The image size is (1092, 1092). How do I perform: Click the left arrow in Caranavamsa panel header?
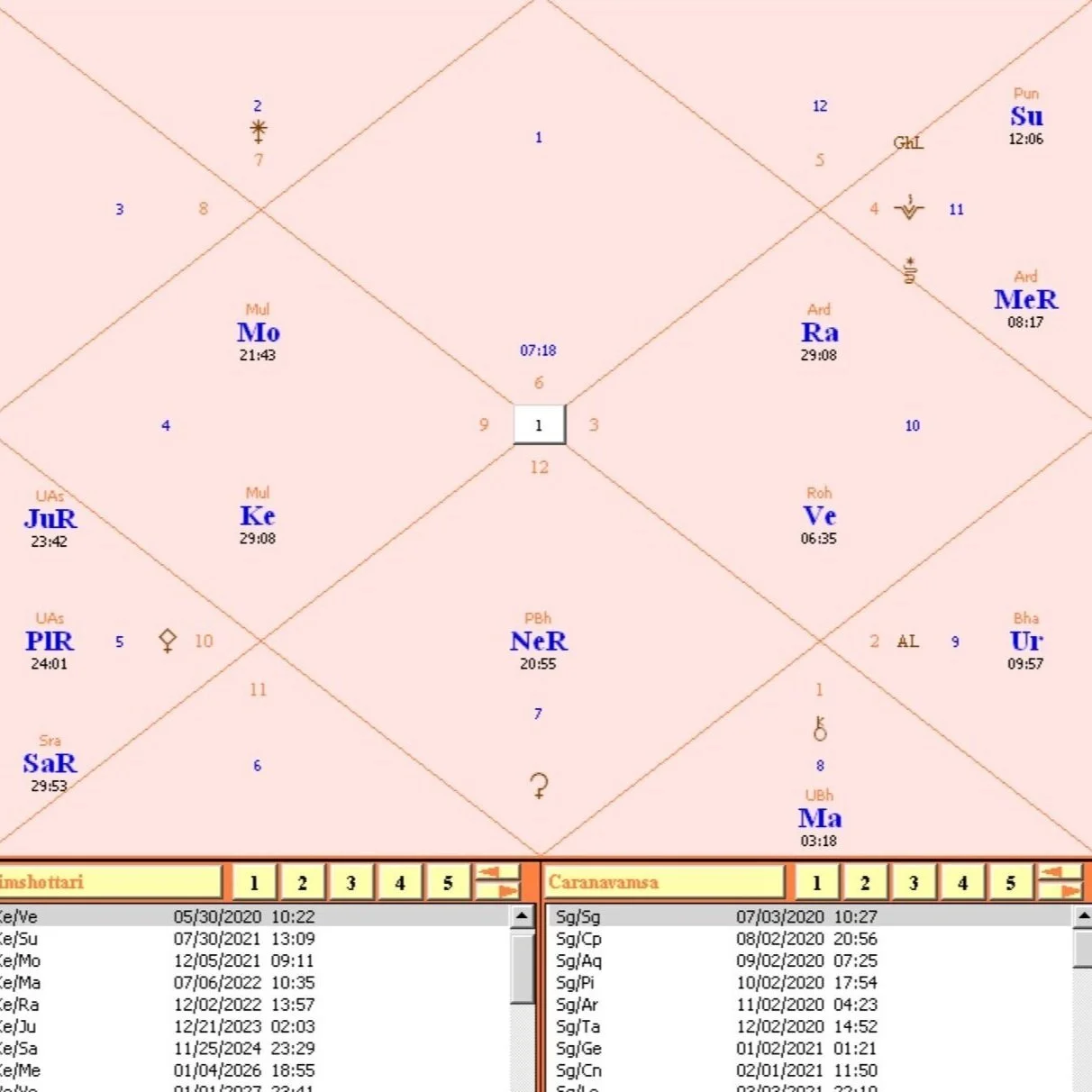(1060, 872)
